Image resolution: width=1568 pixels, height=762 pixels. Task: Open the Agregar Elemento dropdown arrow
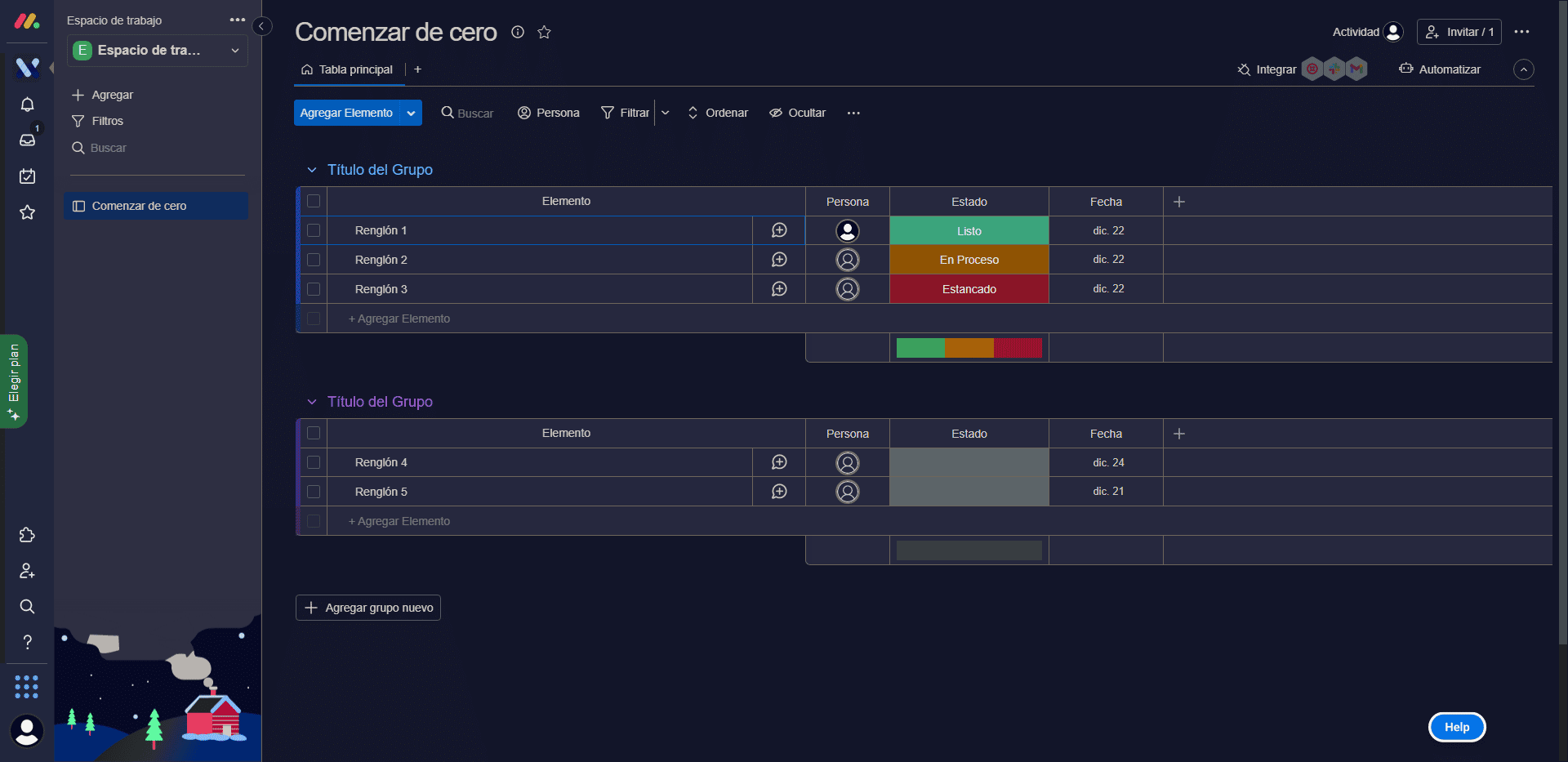coord(411,113)
